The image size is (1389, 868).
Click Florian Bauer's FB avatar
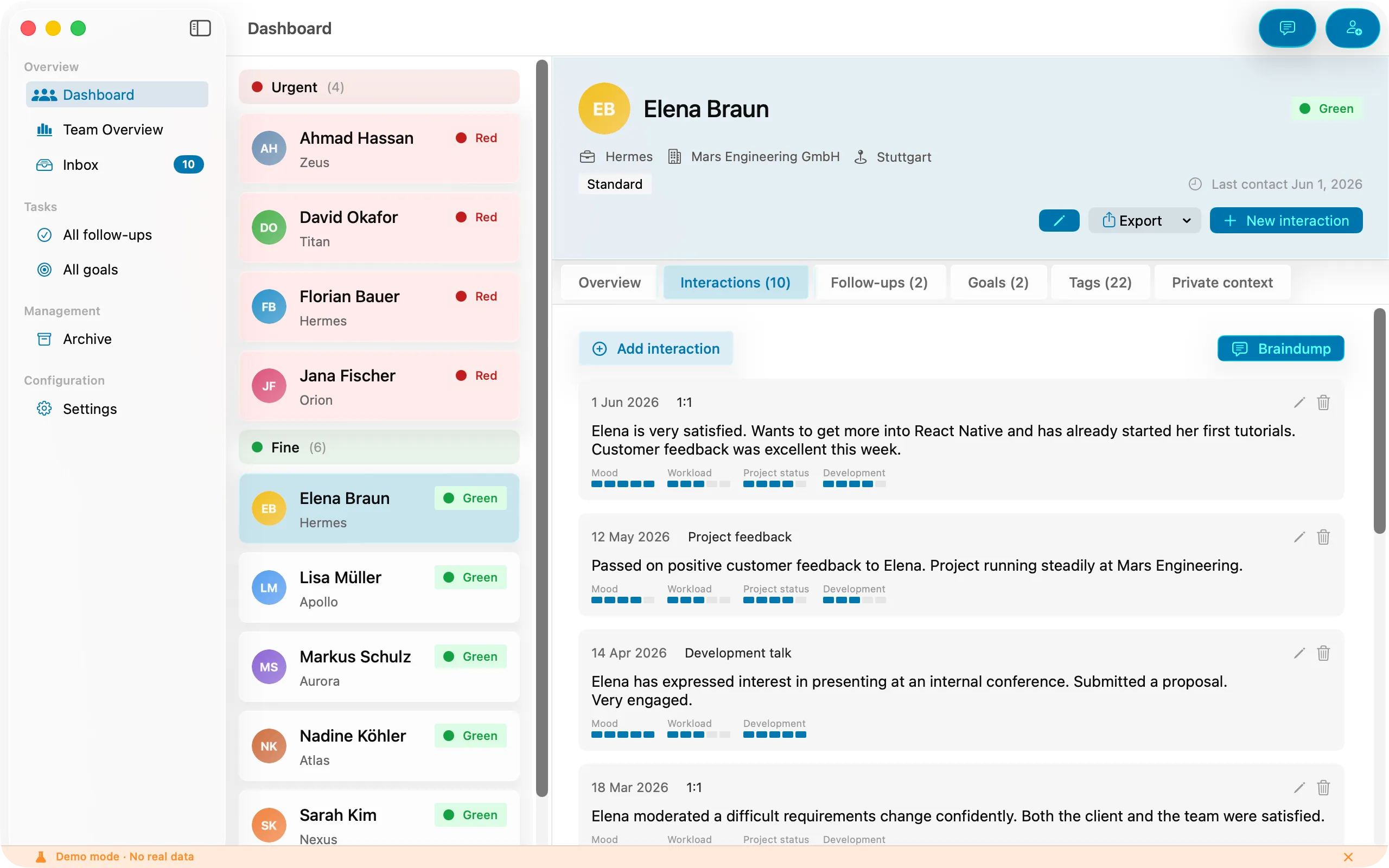click(x=269, y=307)
